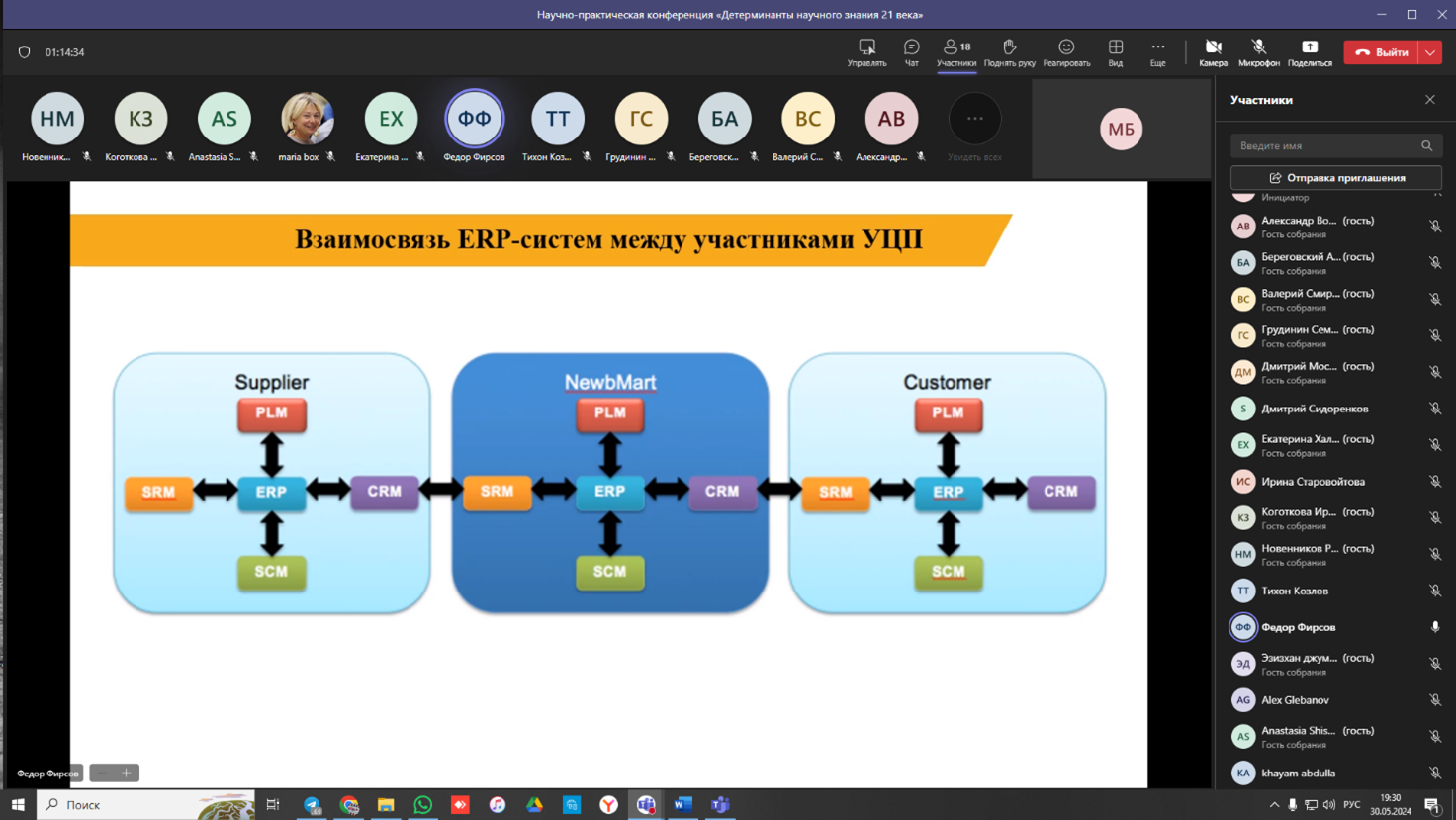Open the React (Реагировать) menu
1456x820 pixels.
1066,52
